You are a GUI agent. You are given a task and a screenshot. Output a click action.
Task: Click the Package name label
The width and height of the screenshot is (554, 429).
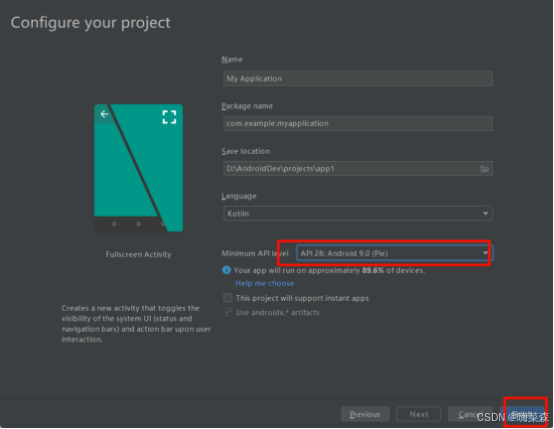coord(247,106)
